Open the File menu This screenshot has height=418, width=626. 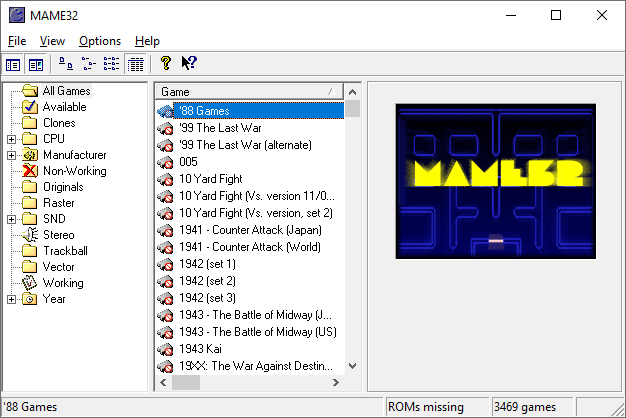[17, 41]
